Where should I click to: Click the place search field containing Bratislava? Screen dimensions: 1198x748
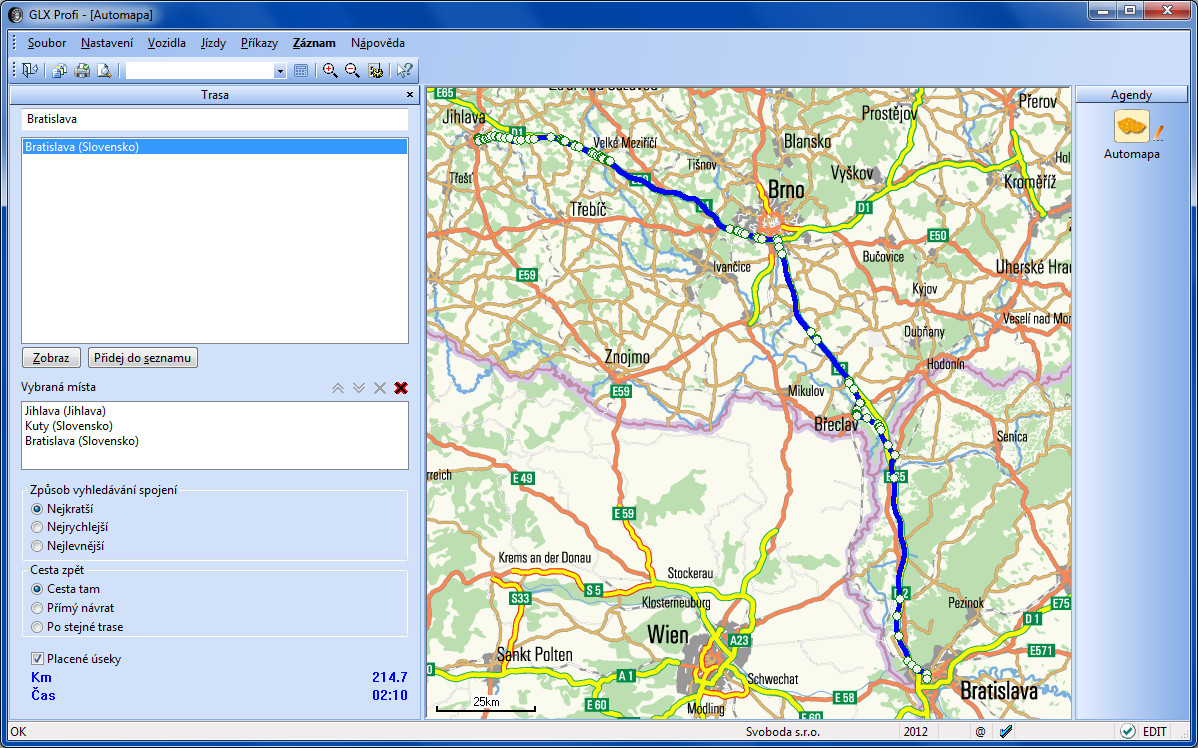[x=215, y=119]
